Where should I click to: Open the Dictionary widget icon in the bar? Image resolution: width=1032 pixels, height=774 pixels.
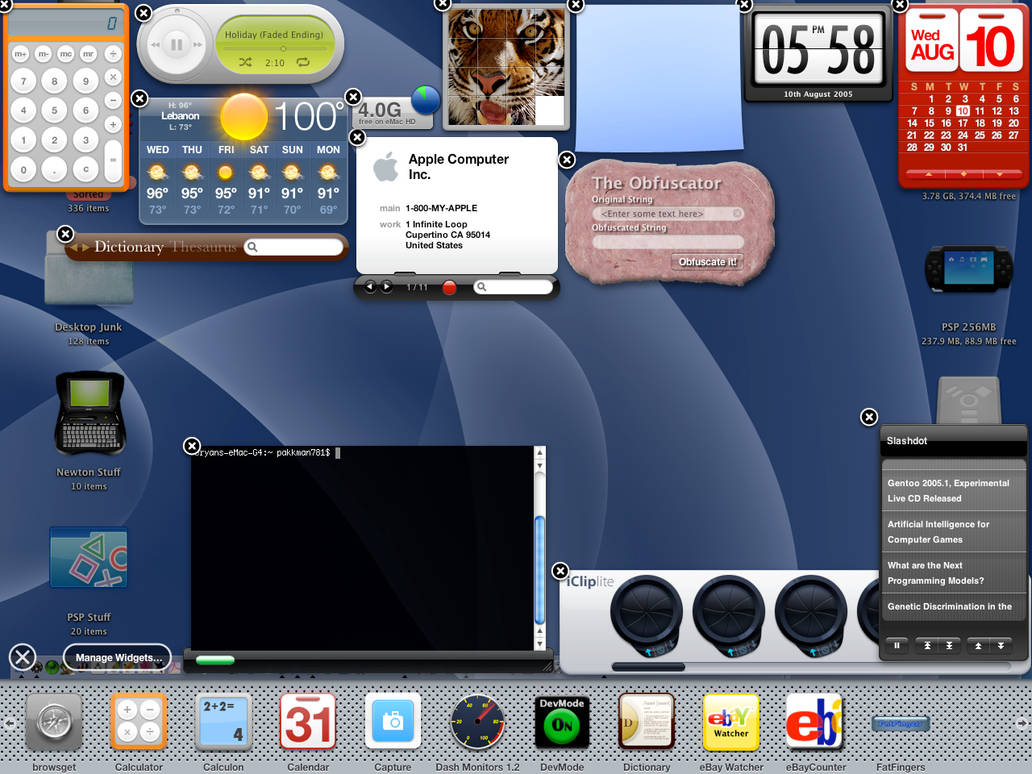click(647, 722)
